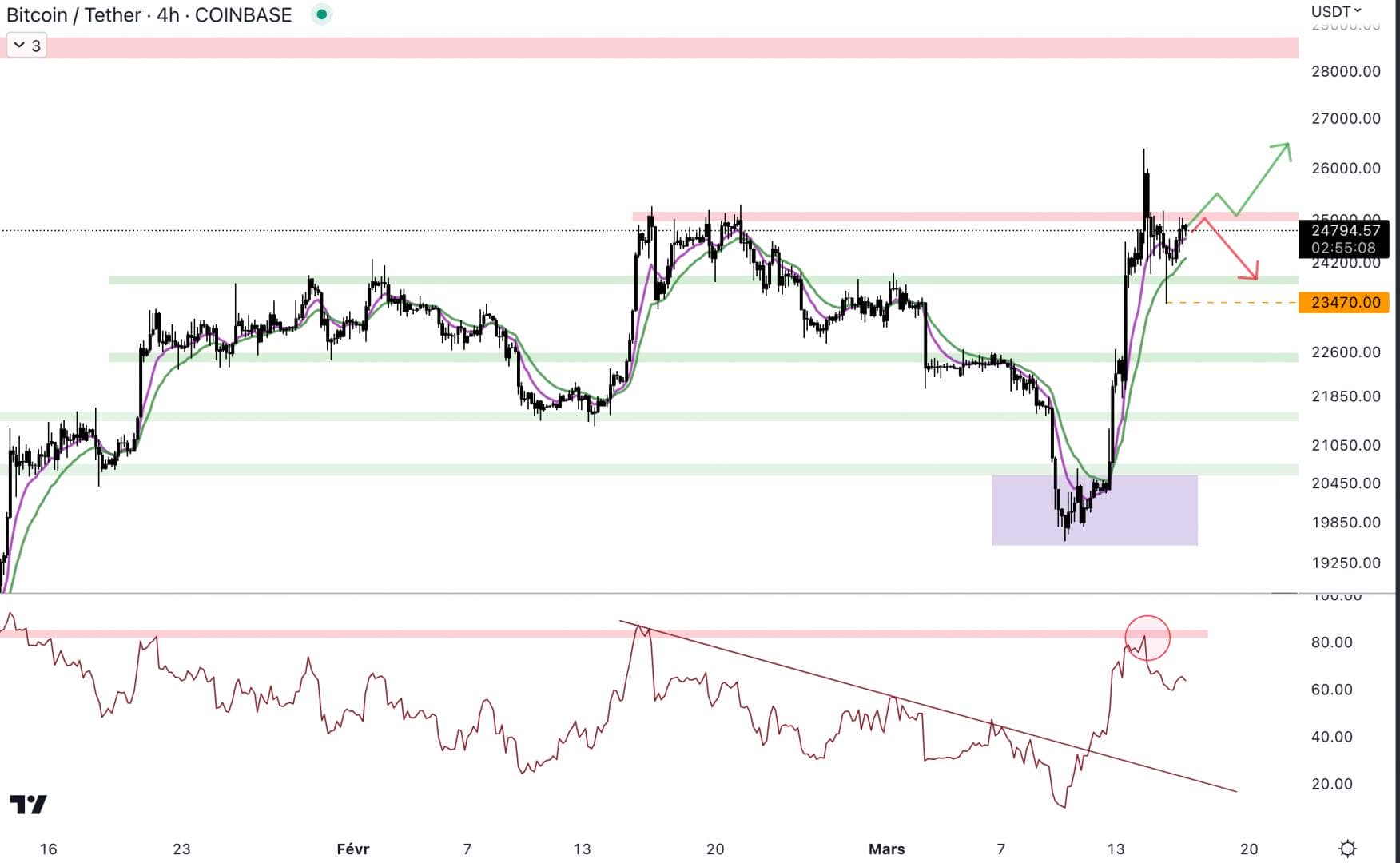
Task: Click the 28000.00 price axis label
Action: point(1346,71)
